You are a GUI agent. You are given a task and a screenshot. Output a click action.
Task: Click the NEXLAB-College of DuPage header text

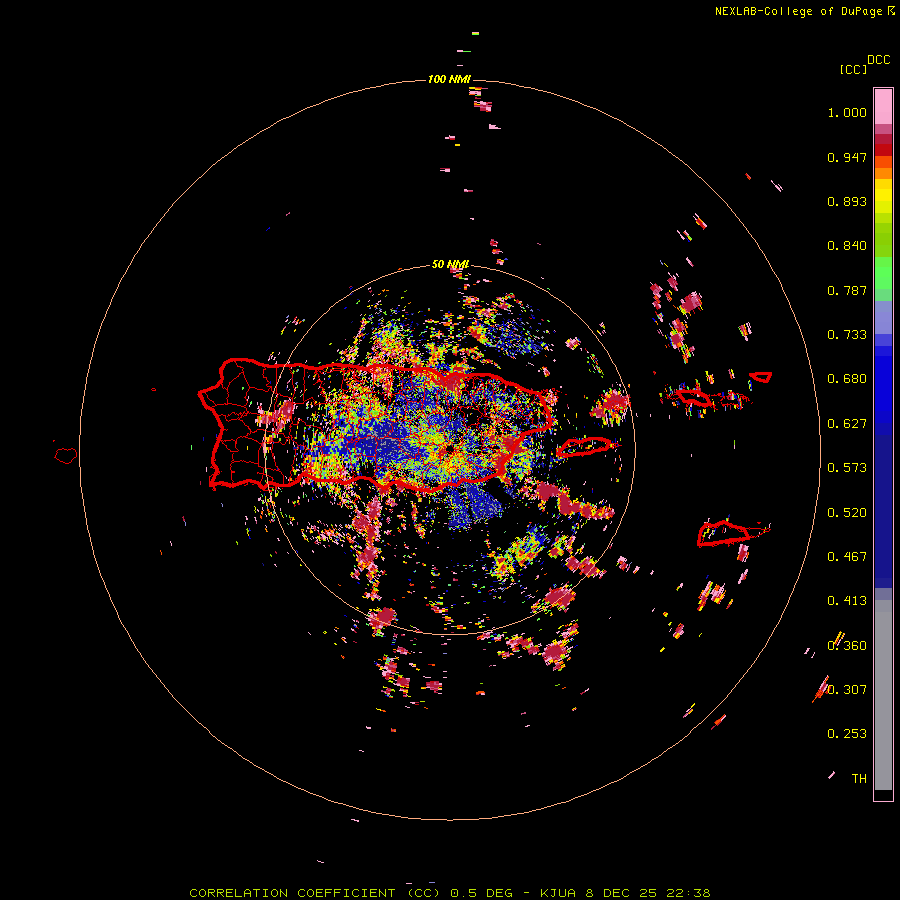coord(798,11)
